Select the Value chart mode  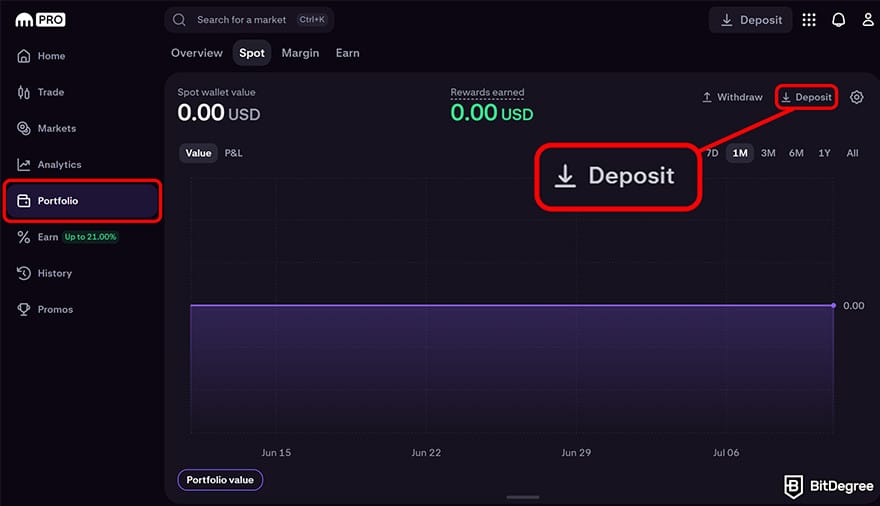pyautogui.click(x=198, y=153)
